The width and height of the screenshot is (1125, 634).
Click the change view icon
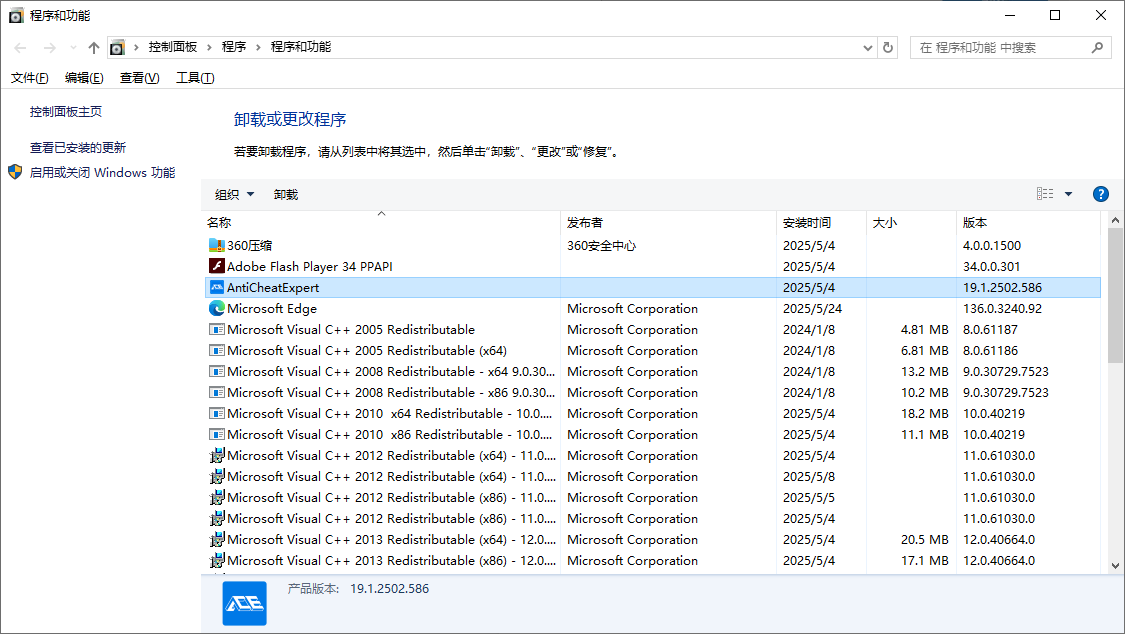[x=1045, y=194]
